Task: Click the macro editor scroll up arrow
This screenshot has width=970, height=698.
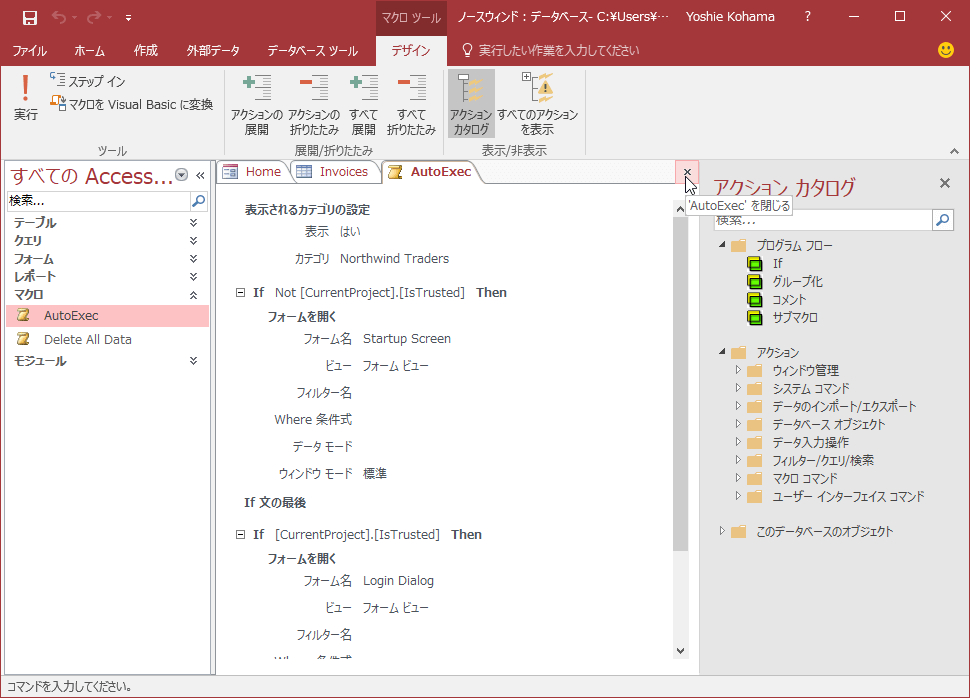Action: (680, 209)
